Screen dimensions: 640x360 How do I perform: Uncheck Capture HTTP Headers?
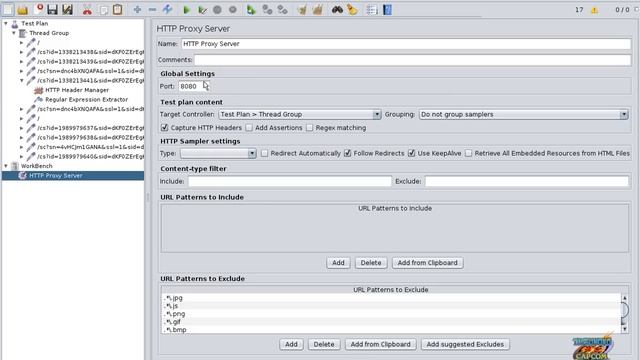(x=164, y=128)
